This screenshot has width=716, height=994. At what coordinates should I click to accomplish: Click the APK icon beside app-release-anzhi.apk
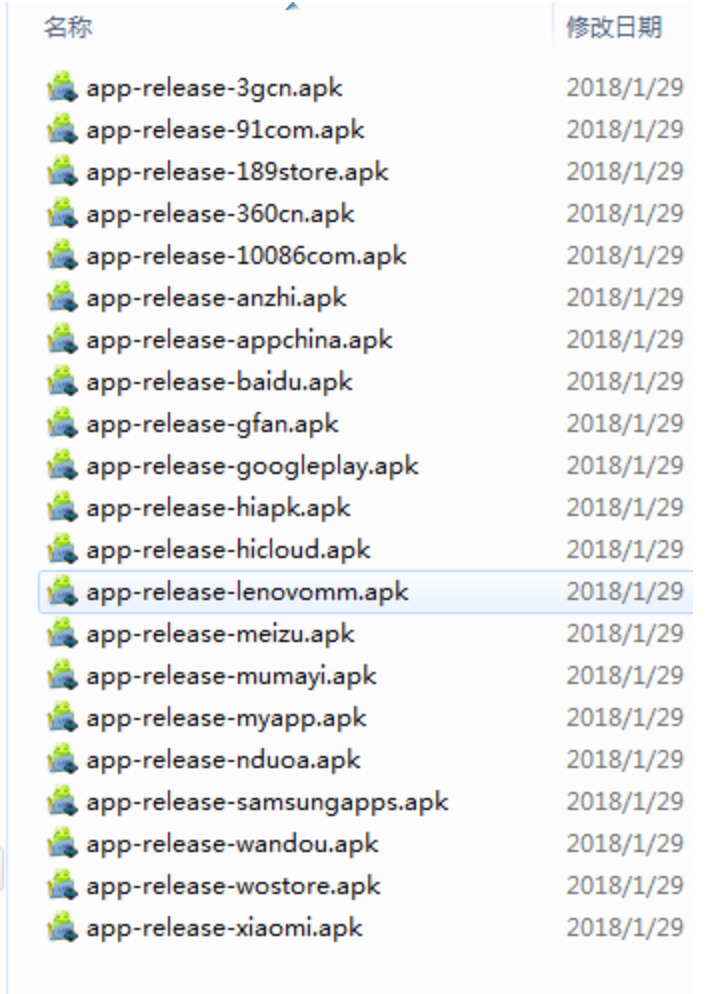(62, 297)
